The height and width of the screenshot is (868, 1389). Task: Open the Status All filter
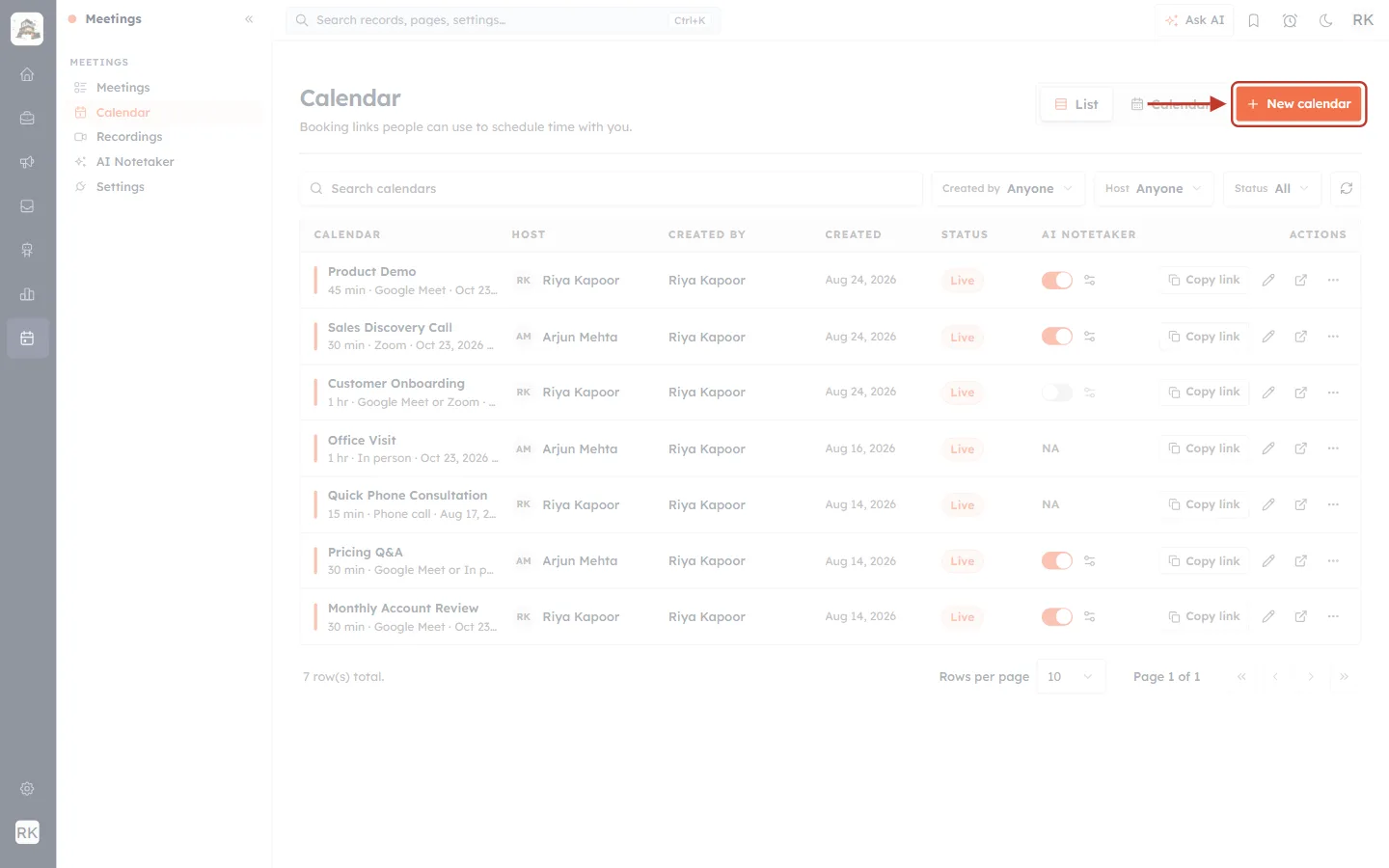[x=1271, y=189]
